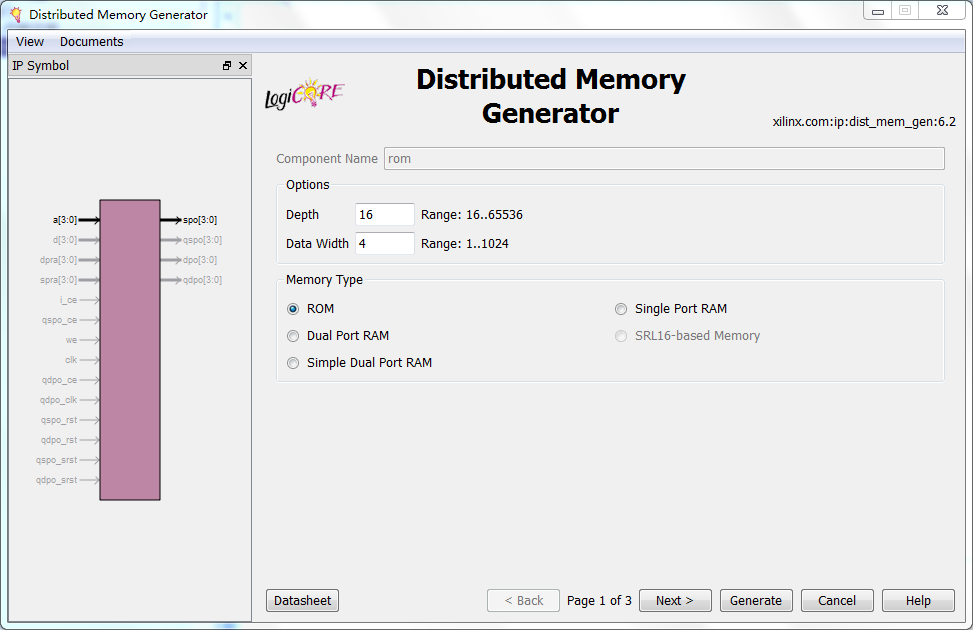Click the qspo_srst port label

(x=56, y=460)
